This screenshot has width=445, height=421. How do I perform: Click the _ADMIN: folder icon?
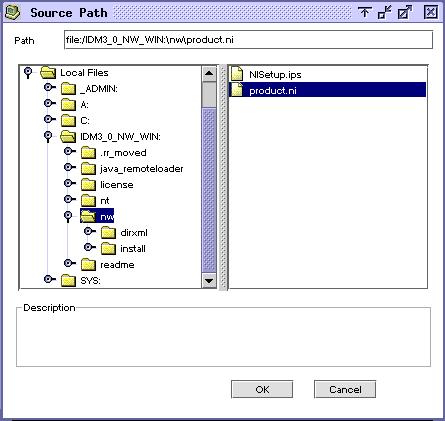[x=68, y=89]
